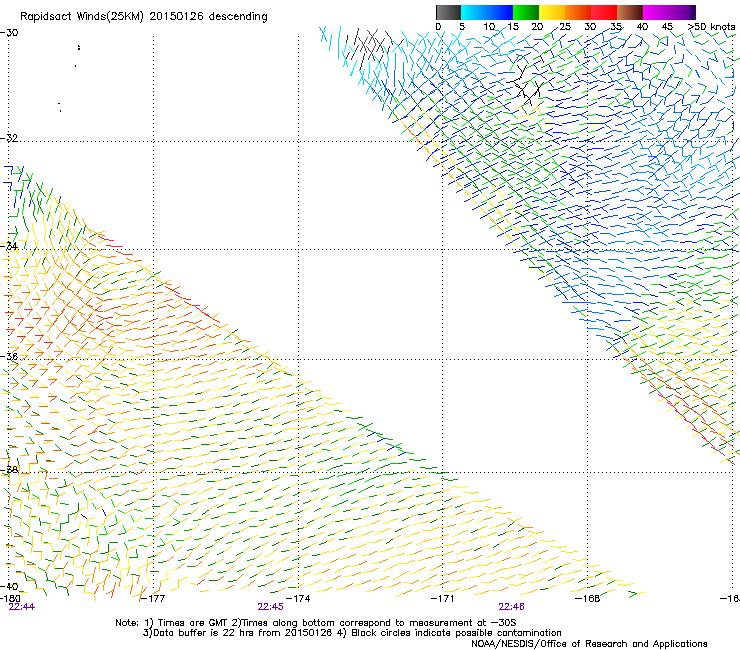This screenshot has width=740, height=650.
Task: Click the 22:44 purple time marker
Action: 22,607
